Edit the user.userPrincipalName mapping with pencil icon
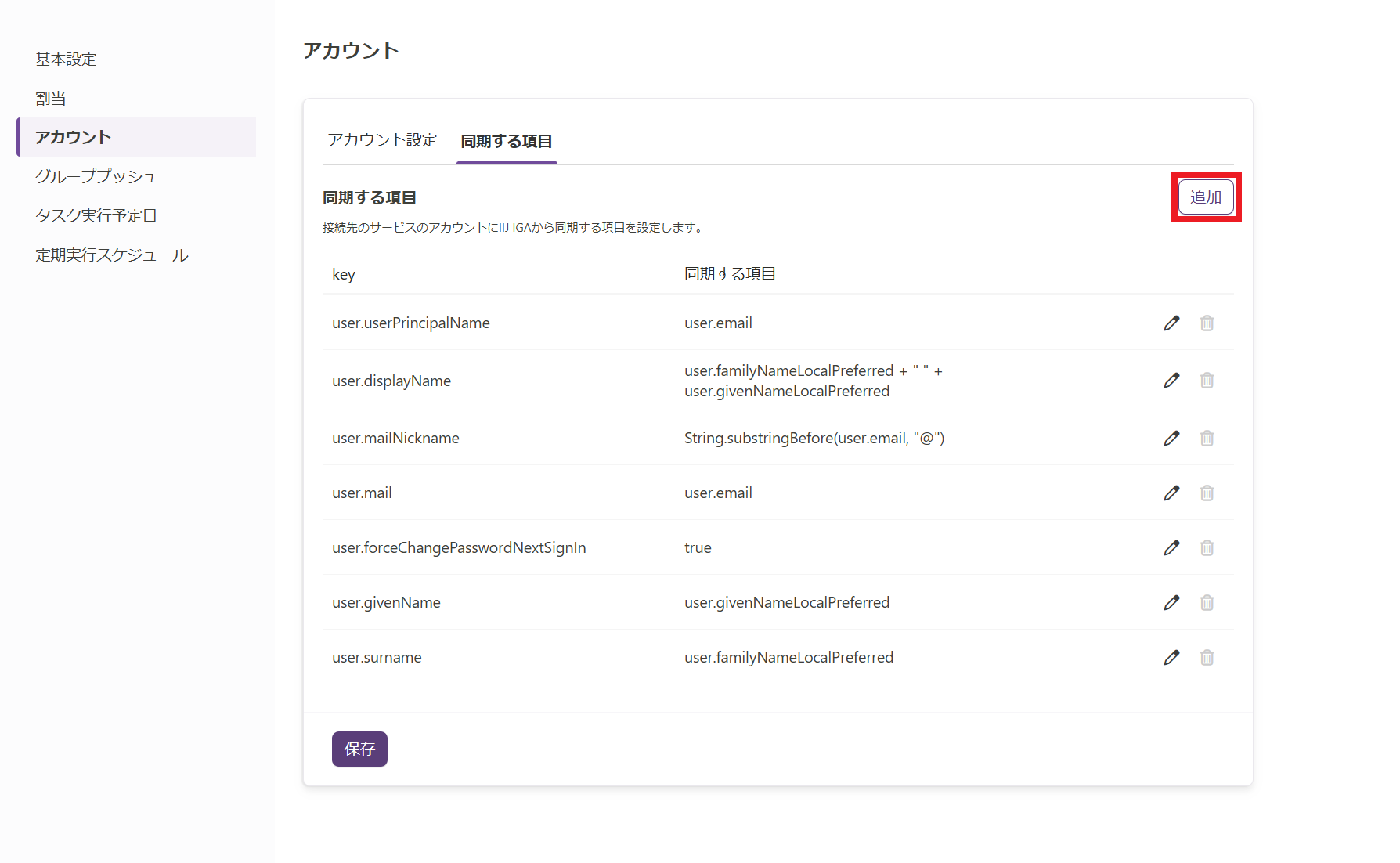The width and height of the screenshot is (1400, 863). coord(1171,323)
